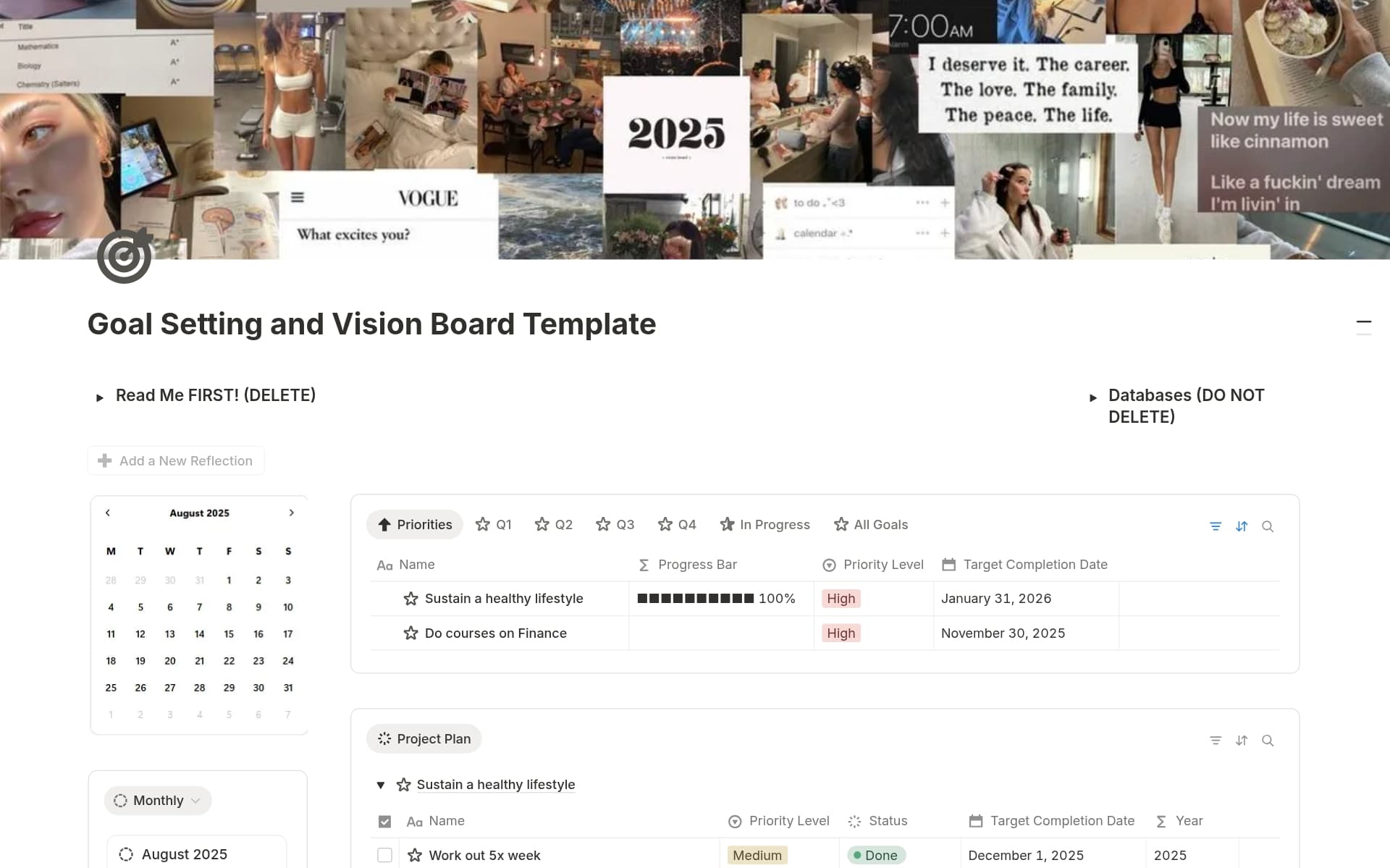Toggle the select-all checkbox in Project Plan header
Image resolution: width=1390 pixels, height=868 pixels.
384,821
